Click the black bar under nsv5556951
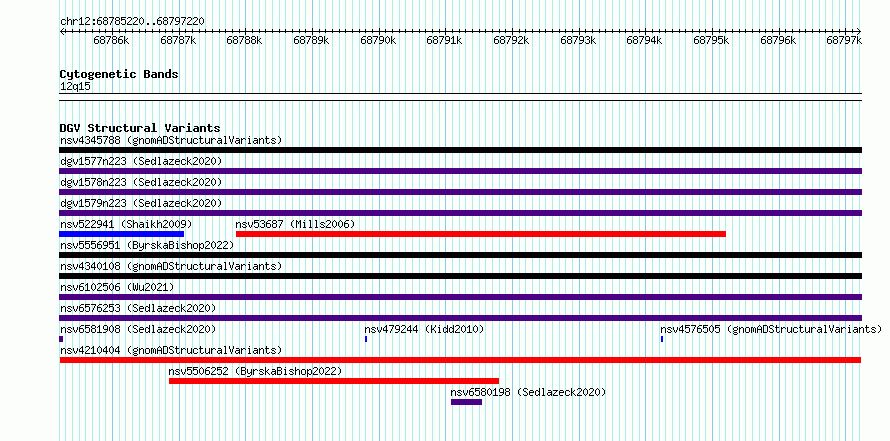 coord(460,255)
